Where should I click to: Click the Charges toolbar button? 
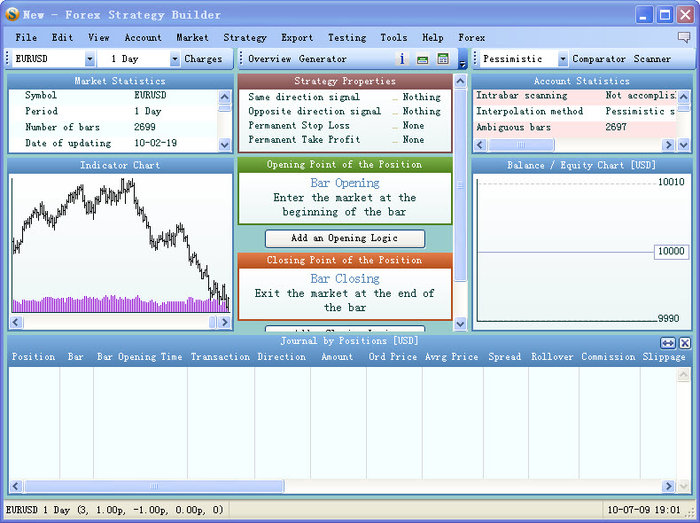(203, 58)
